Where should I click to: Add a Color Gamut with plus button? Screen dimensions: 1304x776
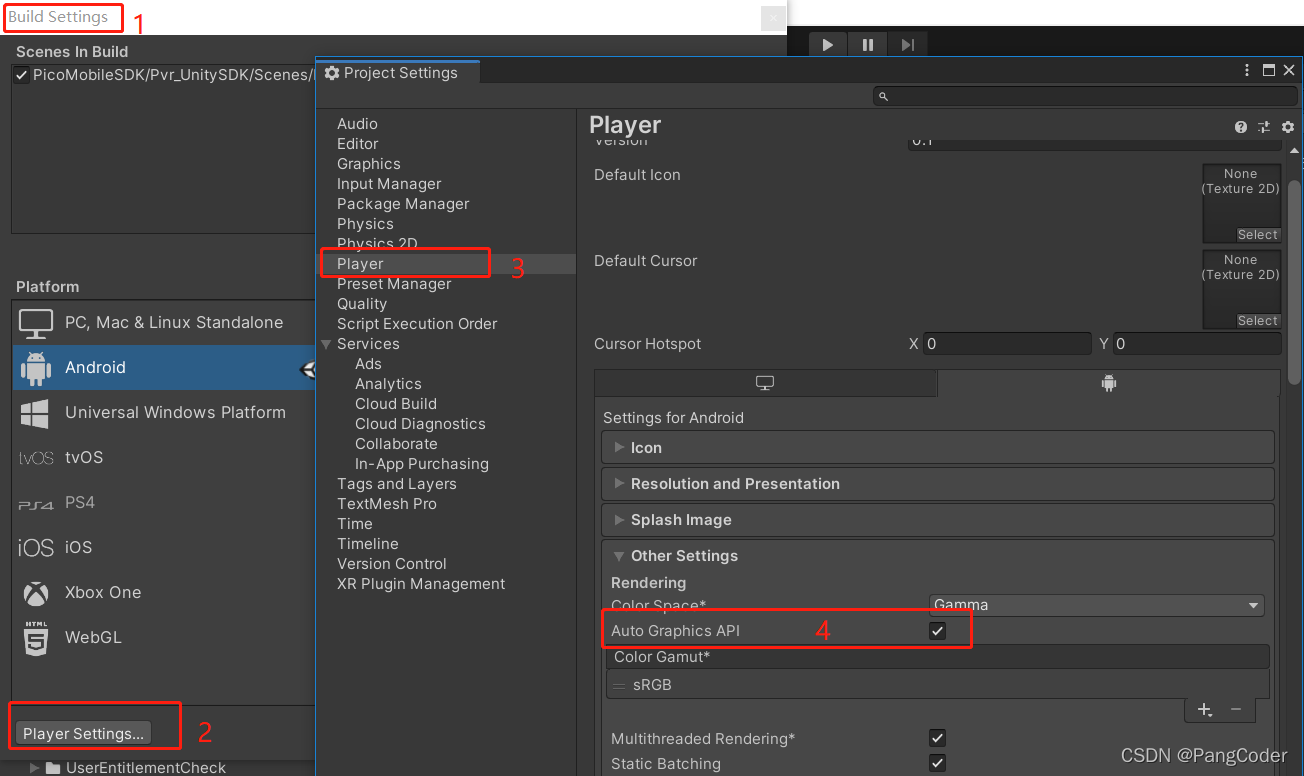point(1204,710)
